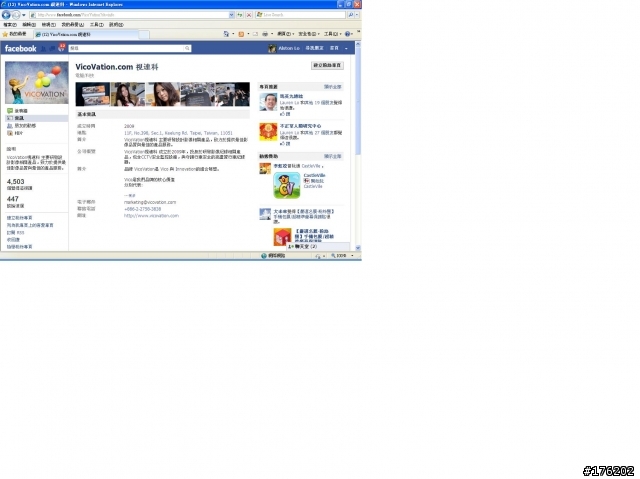
Task: Click the Keelung Rd. Taipei address link
Action: (x=178, y=133)
